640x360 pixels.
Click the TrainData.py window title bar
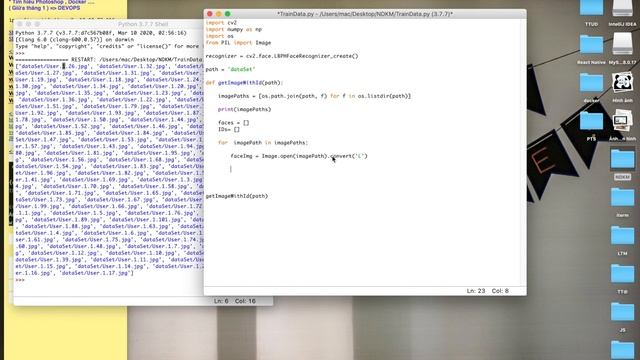(x=365, y=14)
